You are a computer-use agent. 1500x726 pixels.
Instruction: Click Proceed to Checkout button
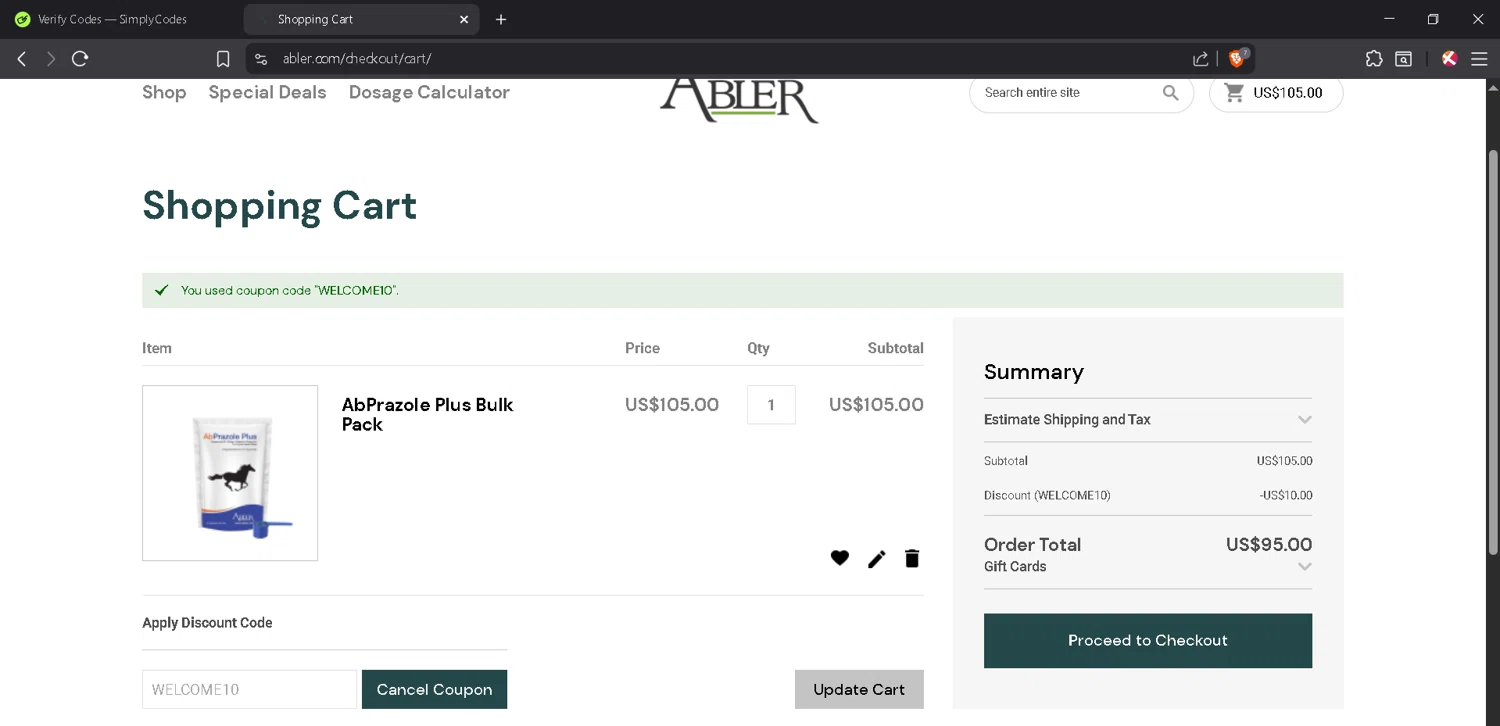point(1148,641)
